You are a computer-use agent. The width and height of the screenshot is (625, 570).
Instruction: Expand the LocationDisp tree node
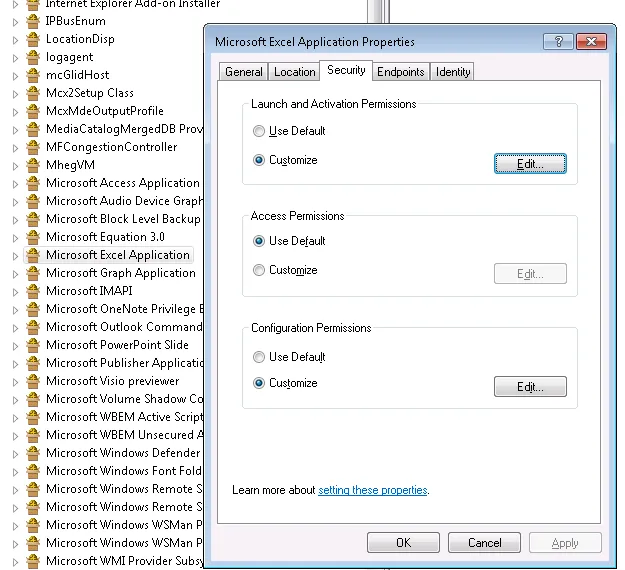(15, 40)
